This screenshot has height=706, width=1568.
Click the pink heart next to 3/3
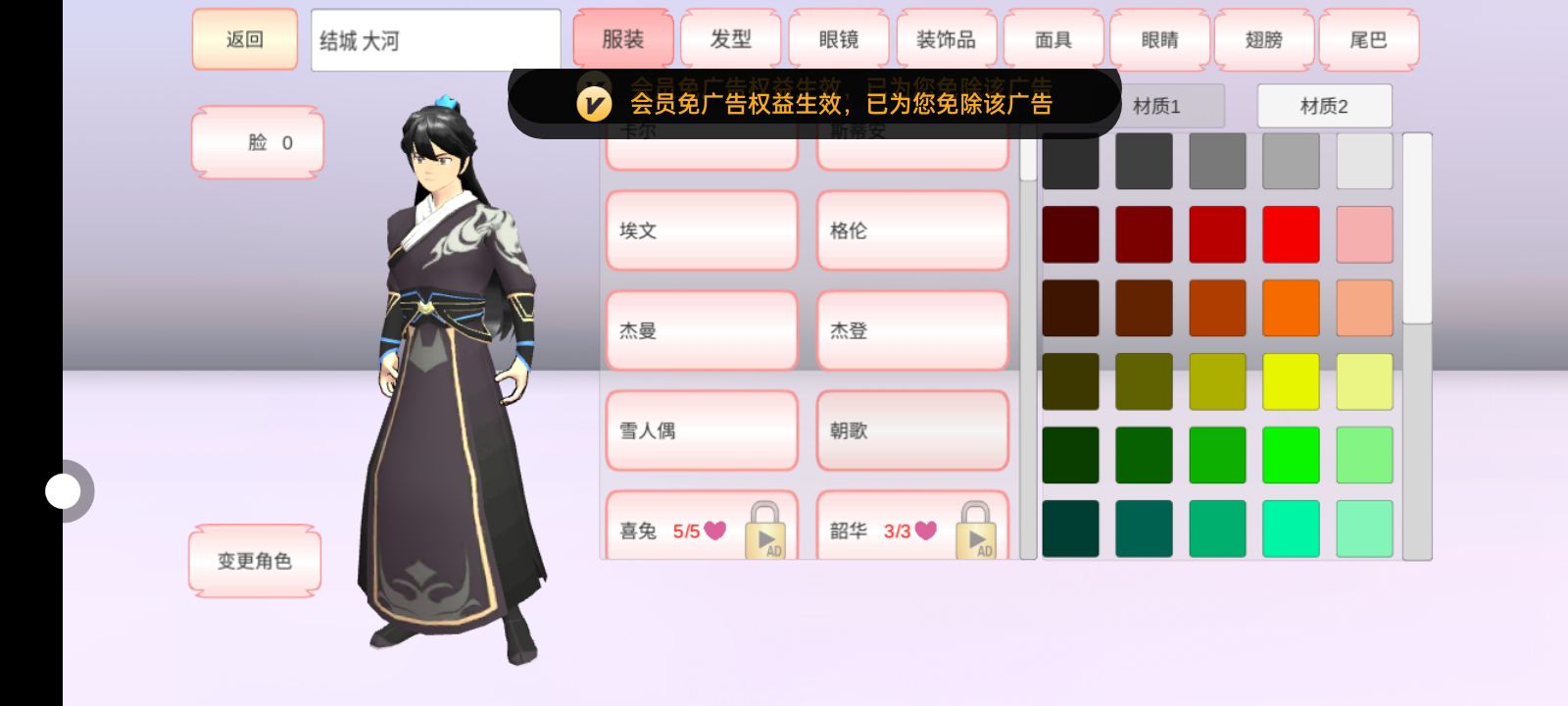tap(926, 530)
